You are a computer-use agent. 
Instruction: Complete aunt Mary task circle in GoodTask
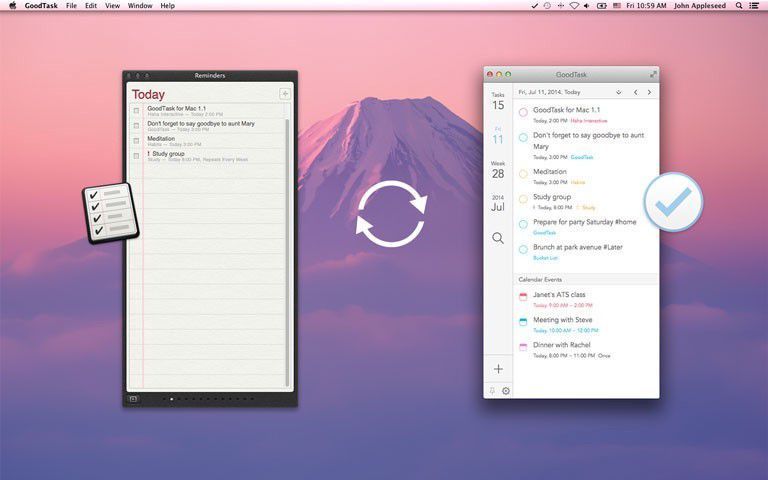tap(523, 137)
